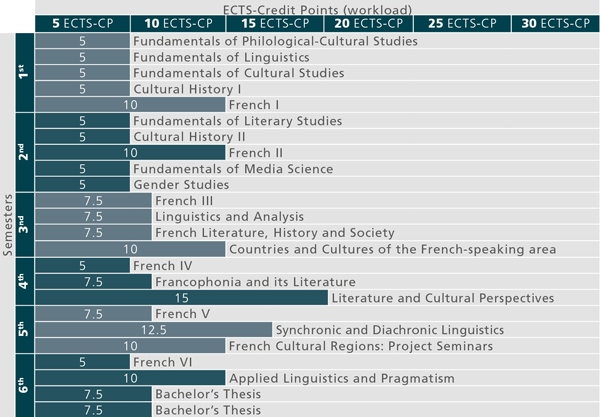Open Francophonia and its Literature module
The width and height of the screenshot is (600, 417).
[x=255, y=282]
